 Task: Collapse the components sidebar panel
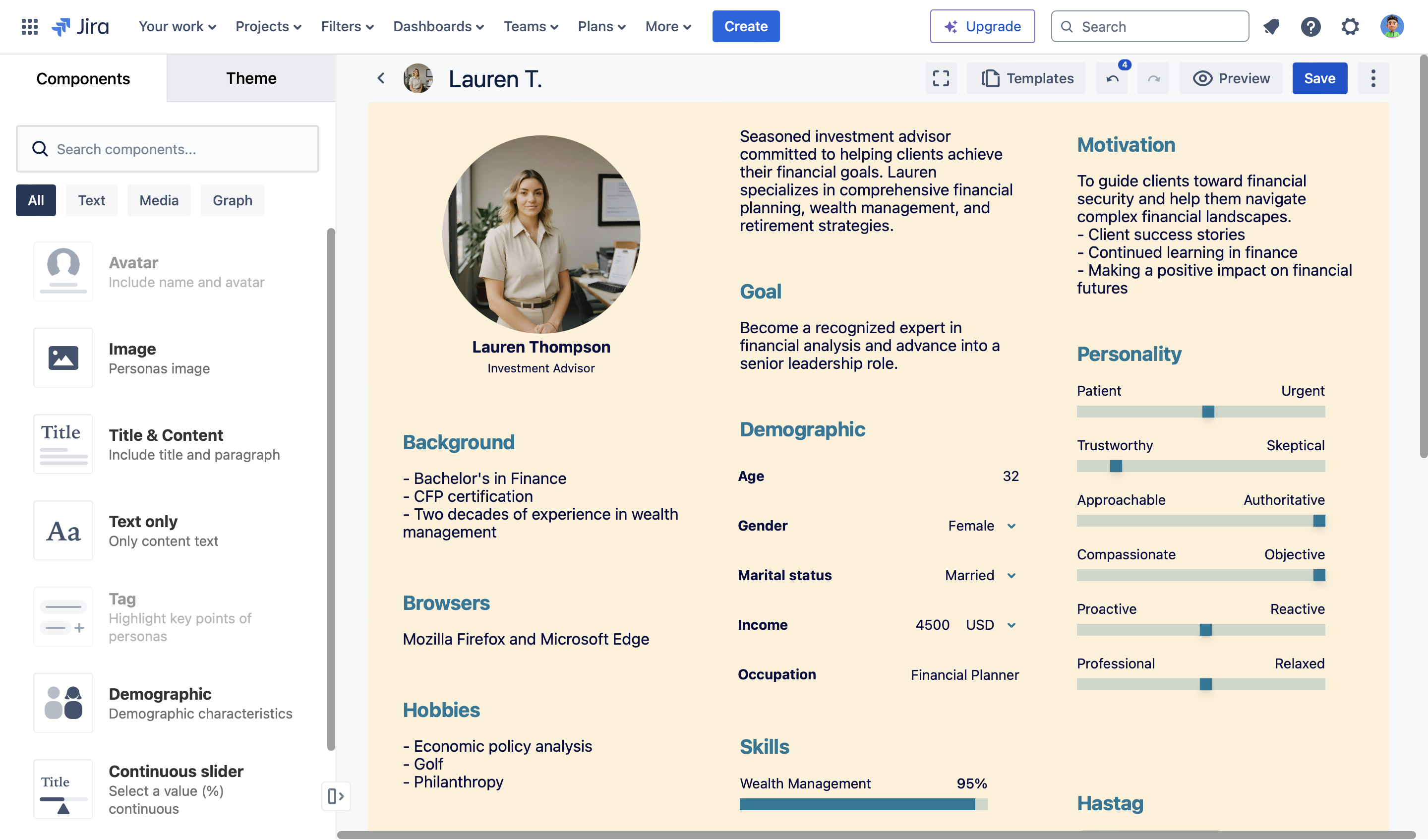pyautogui.click(x=336, y=796)
